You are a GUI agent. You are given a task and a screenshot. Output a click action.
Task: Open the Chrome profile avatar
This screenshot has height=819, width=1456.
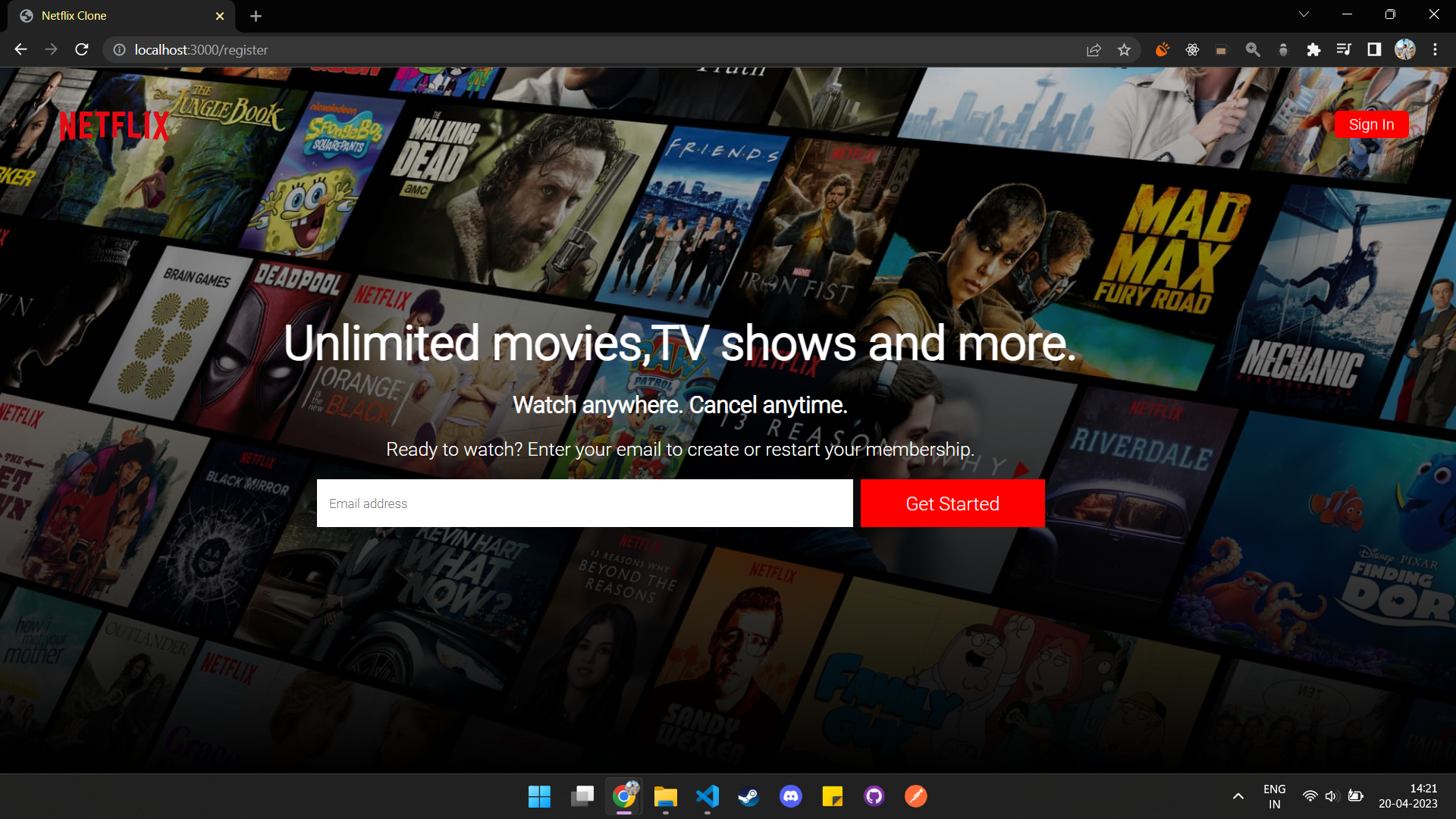(x=1404, y=49)
